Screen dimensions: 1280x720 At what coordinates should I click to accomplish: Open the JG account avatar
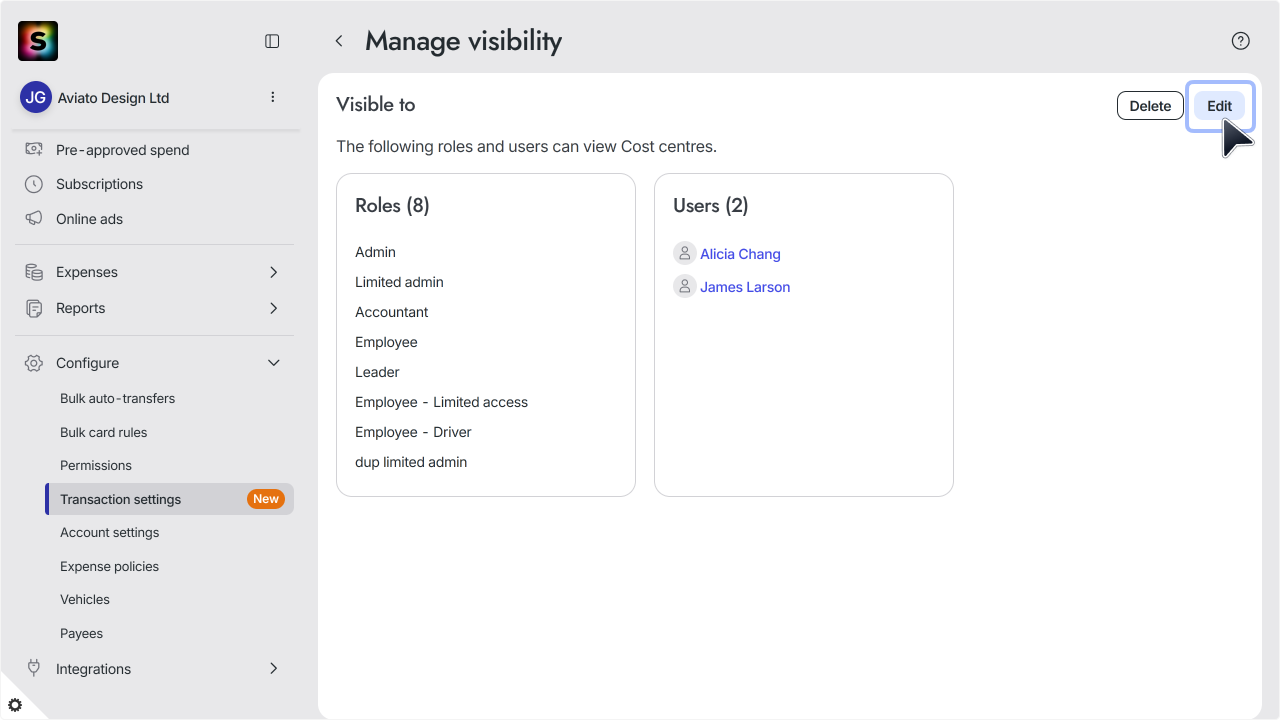point(36,97)
